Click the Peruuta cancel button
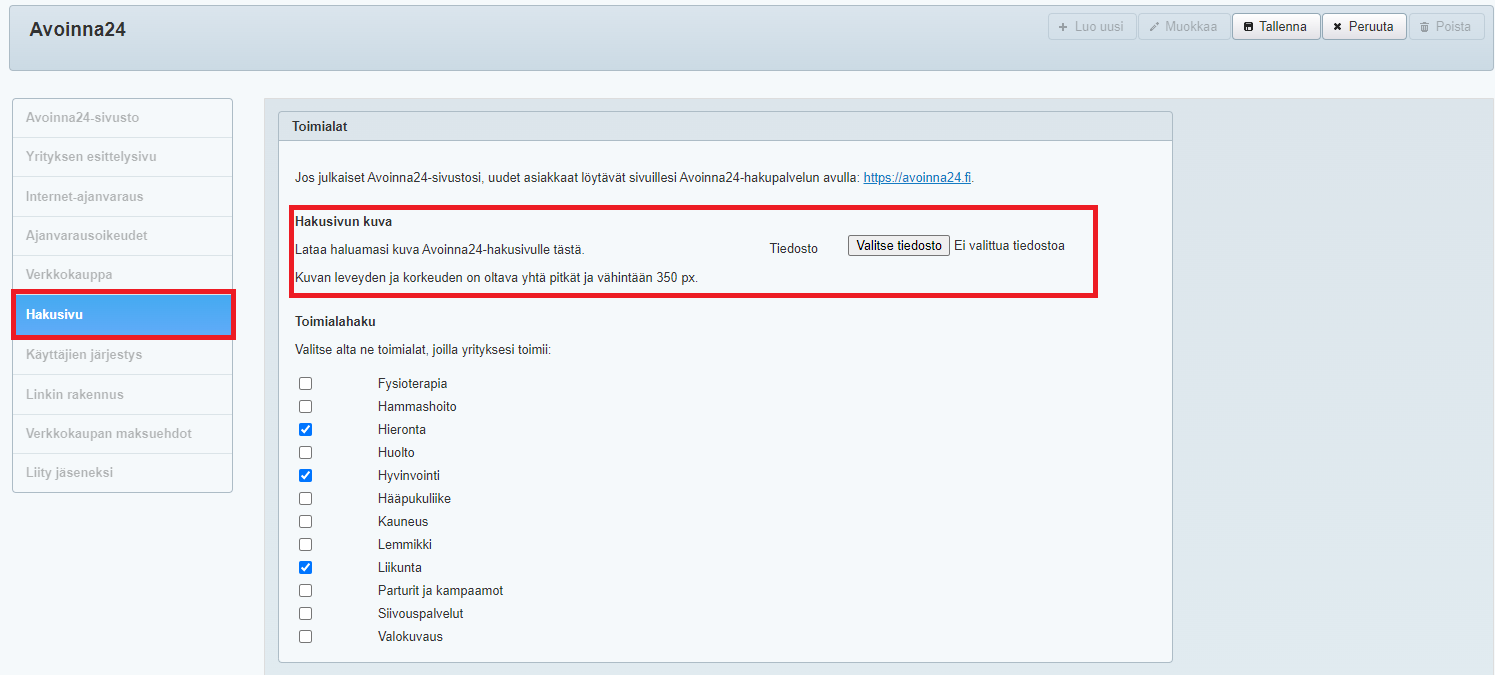Viewport: 1495px width, 675px height. click(x=1363, y=27)
